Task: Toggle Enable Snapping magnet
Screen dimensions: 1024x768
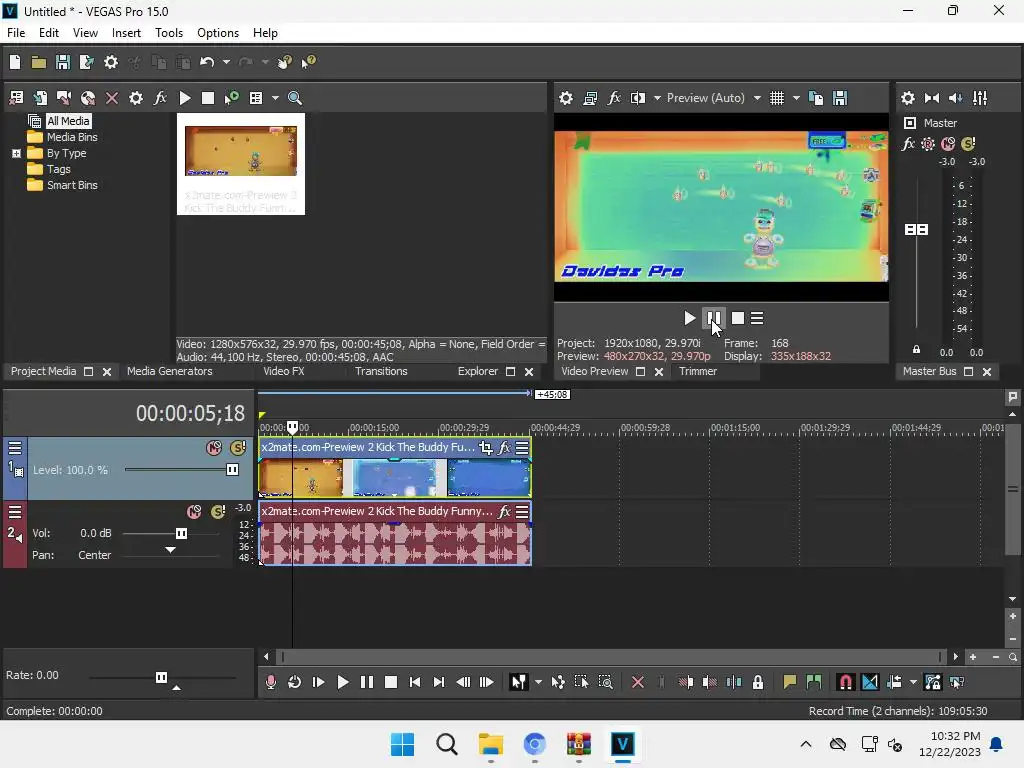Action: [845, 682]
